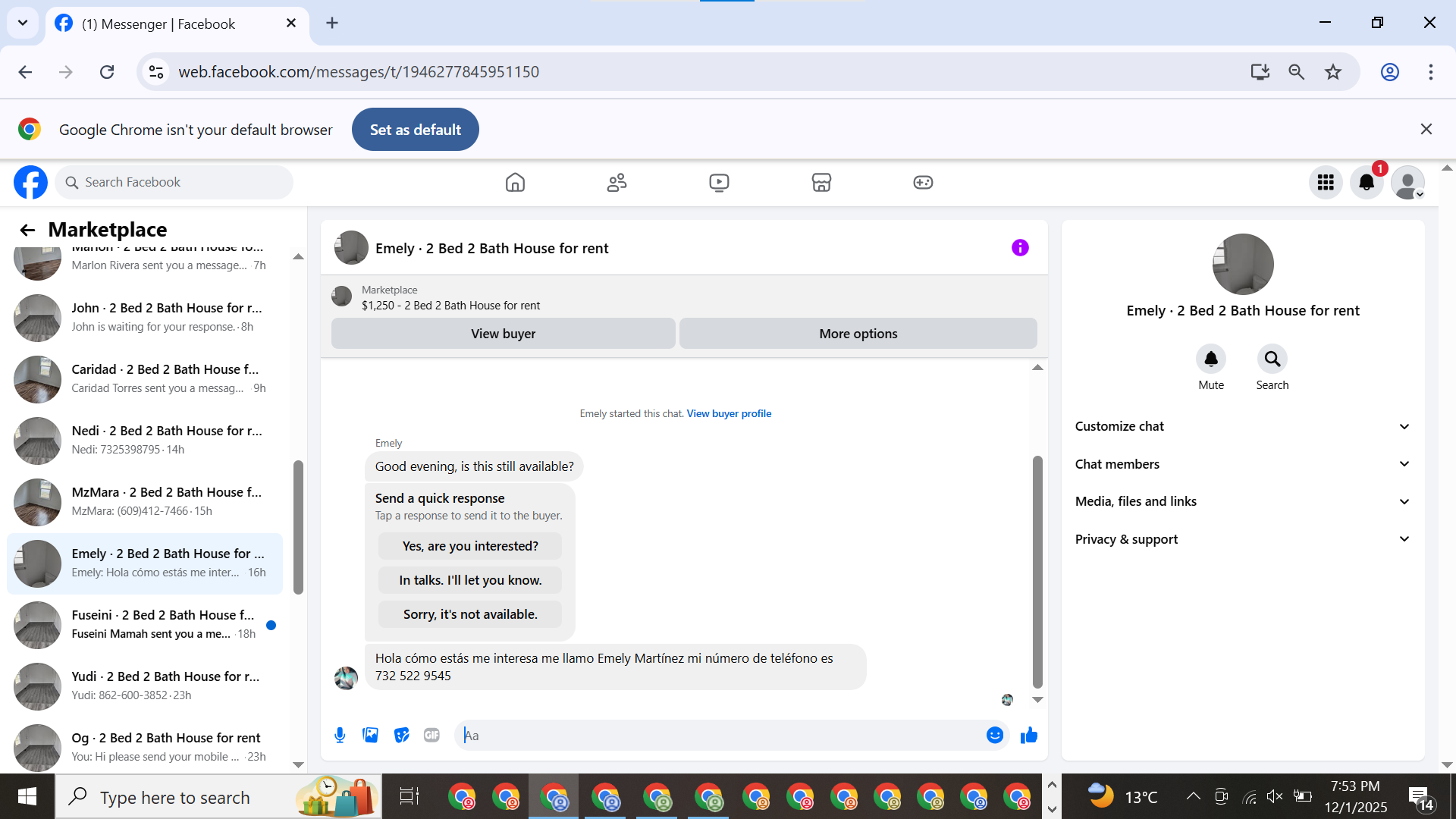Reload the Messenger page

tap(107, 72)
